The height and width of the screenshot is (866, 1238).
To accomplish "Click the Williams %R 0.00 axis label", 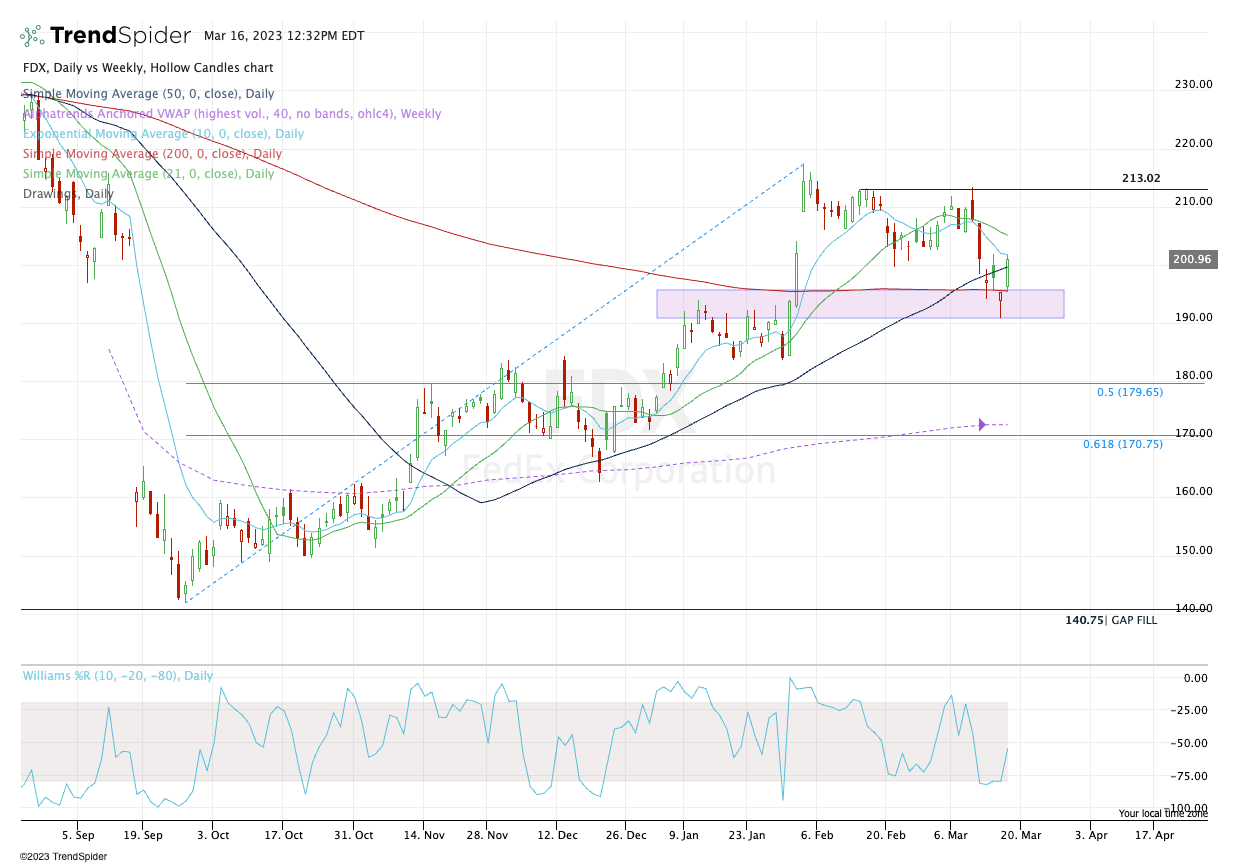I will point(1196,678).
